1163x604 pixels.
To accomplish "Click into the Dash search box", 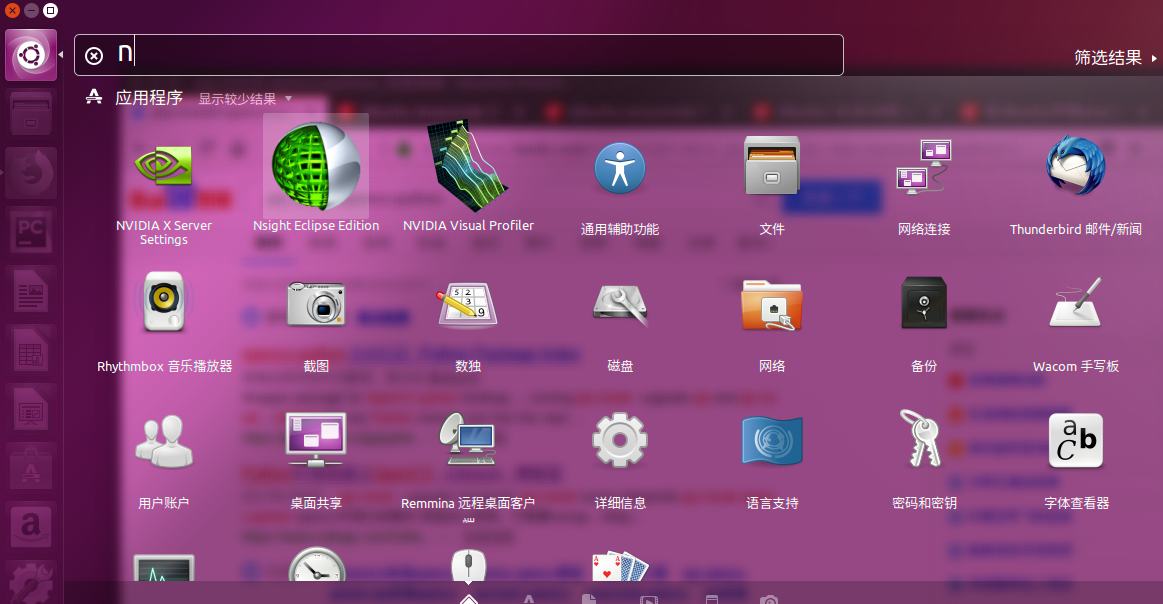I will point(458,55).
